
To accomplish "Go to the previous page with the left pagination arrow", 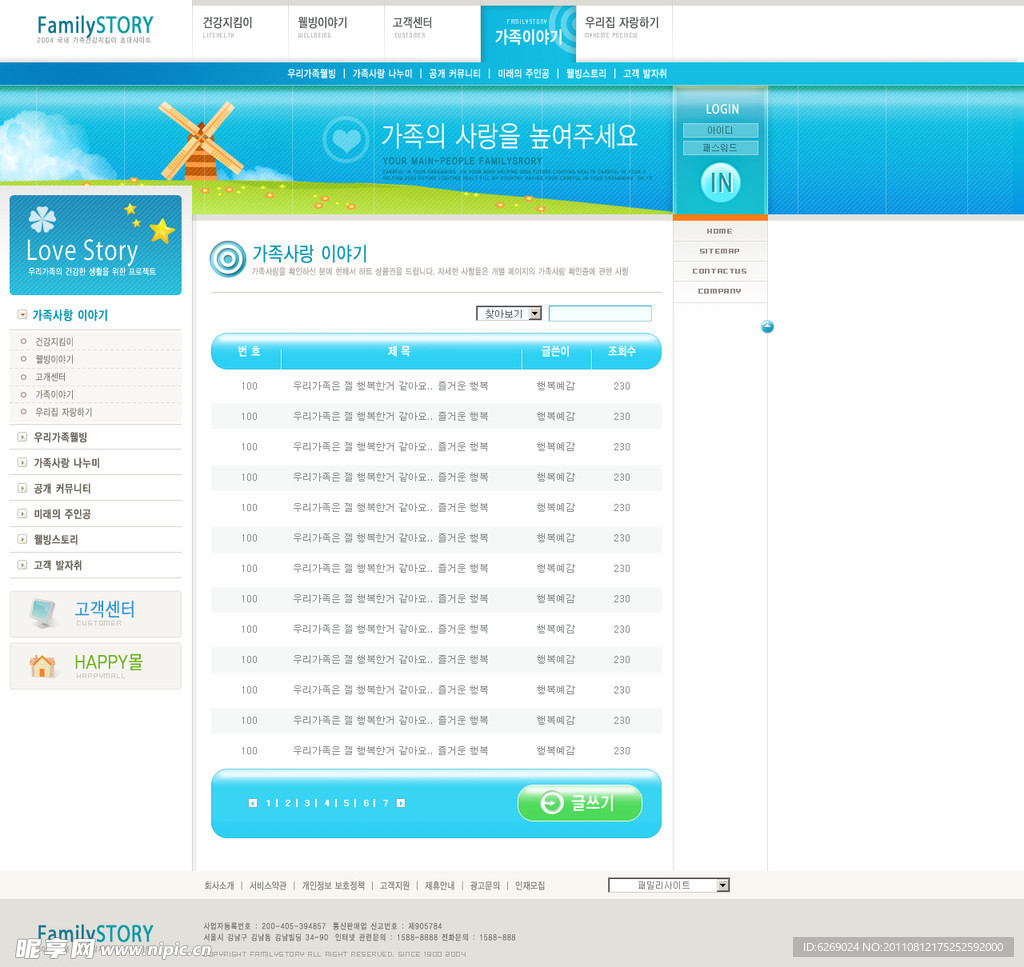I will (253, 803).
